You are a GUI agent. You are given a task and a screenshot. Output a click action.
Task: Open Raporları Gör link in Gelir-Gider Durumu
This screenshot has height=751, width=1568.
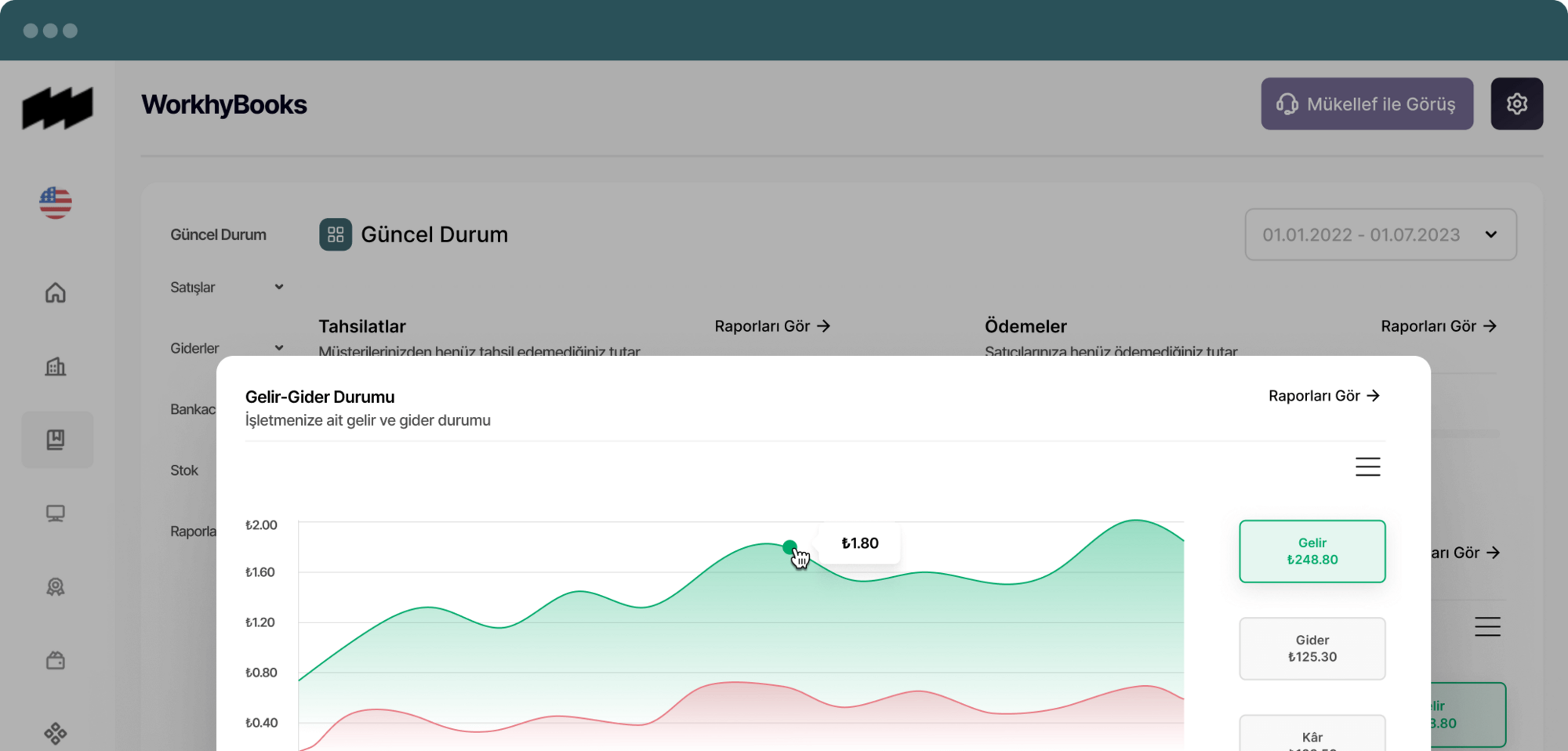pos(1324,396)
